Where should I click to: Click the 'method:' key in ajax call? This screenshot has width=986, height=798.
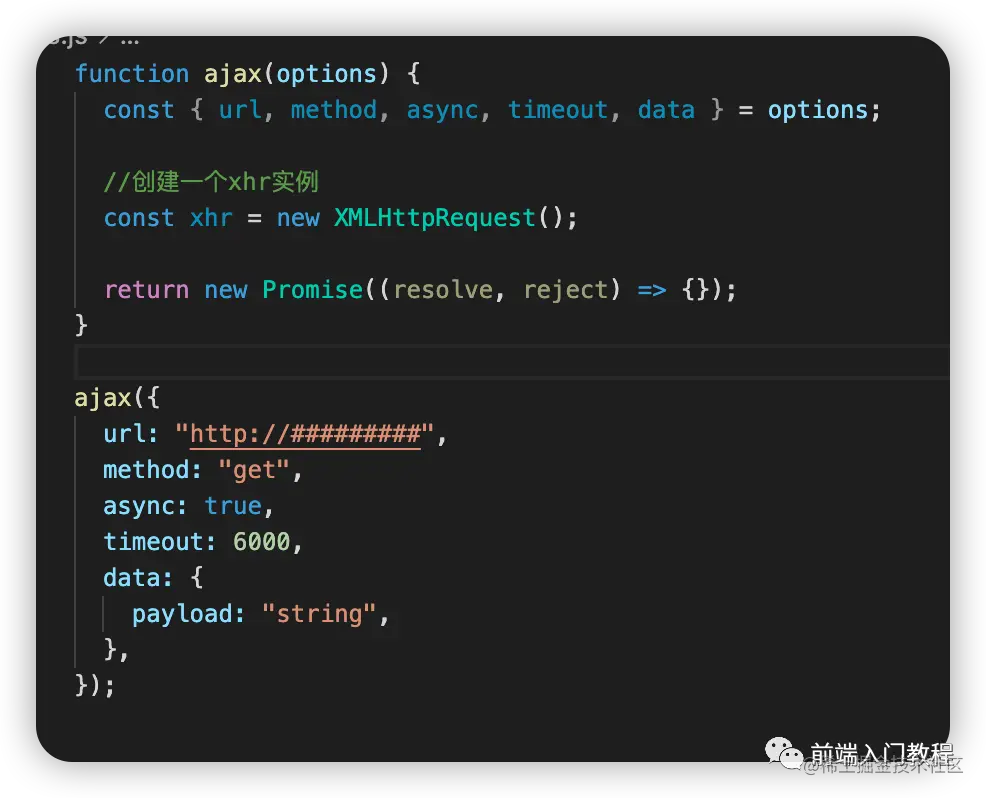coord(152,470)
